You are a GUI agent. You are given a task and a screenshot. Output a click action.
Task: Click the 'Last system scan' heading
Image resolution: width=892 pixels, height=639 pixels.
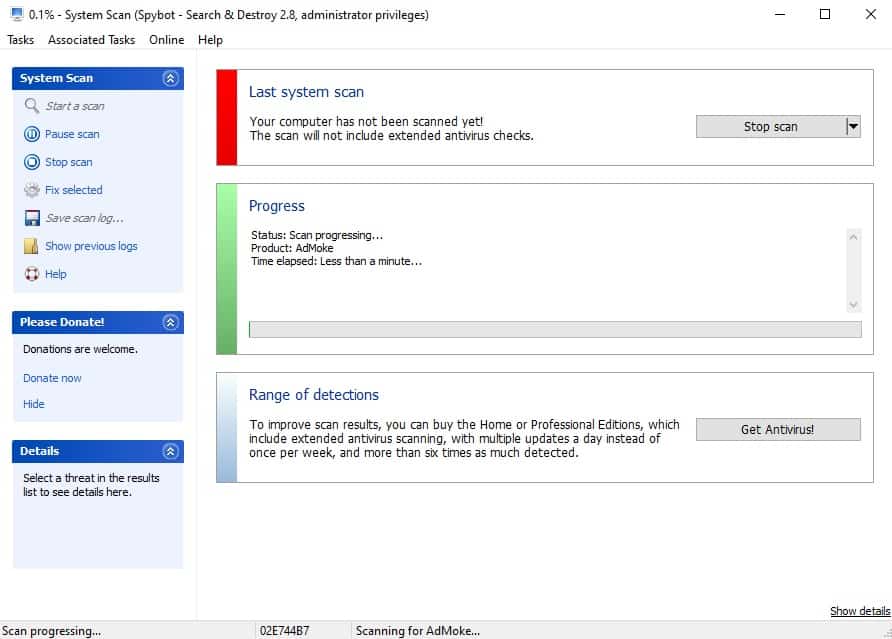[306, 92]
